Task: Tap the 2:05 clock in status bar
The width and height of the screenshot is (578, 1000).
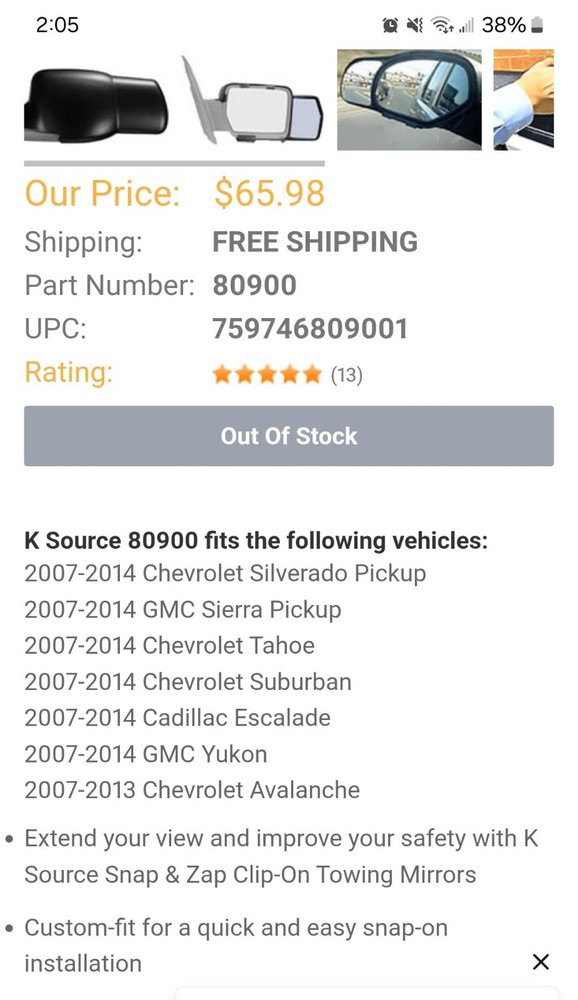Action: [58, 25]
